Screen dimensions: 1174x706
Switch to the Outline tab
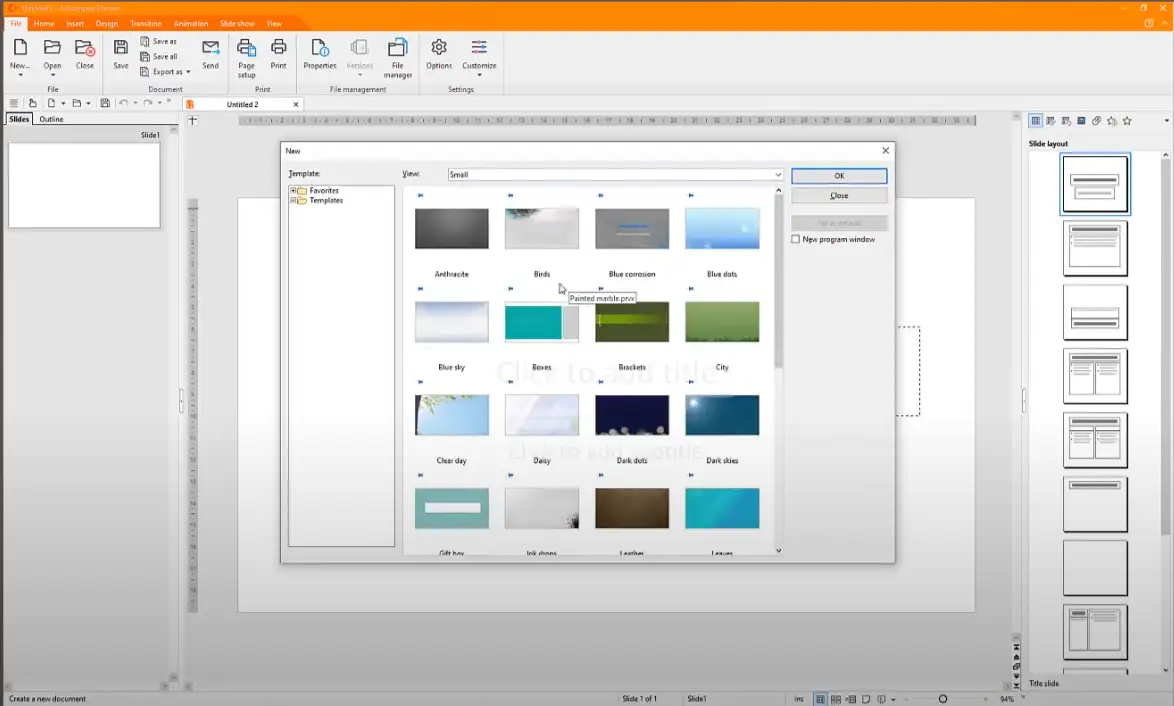click(x=51, y=119)
